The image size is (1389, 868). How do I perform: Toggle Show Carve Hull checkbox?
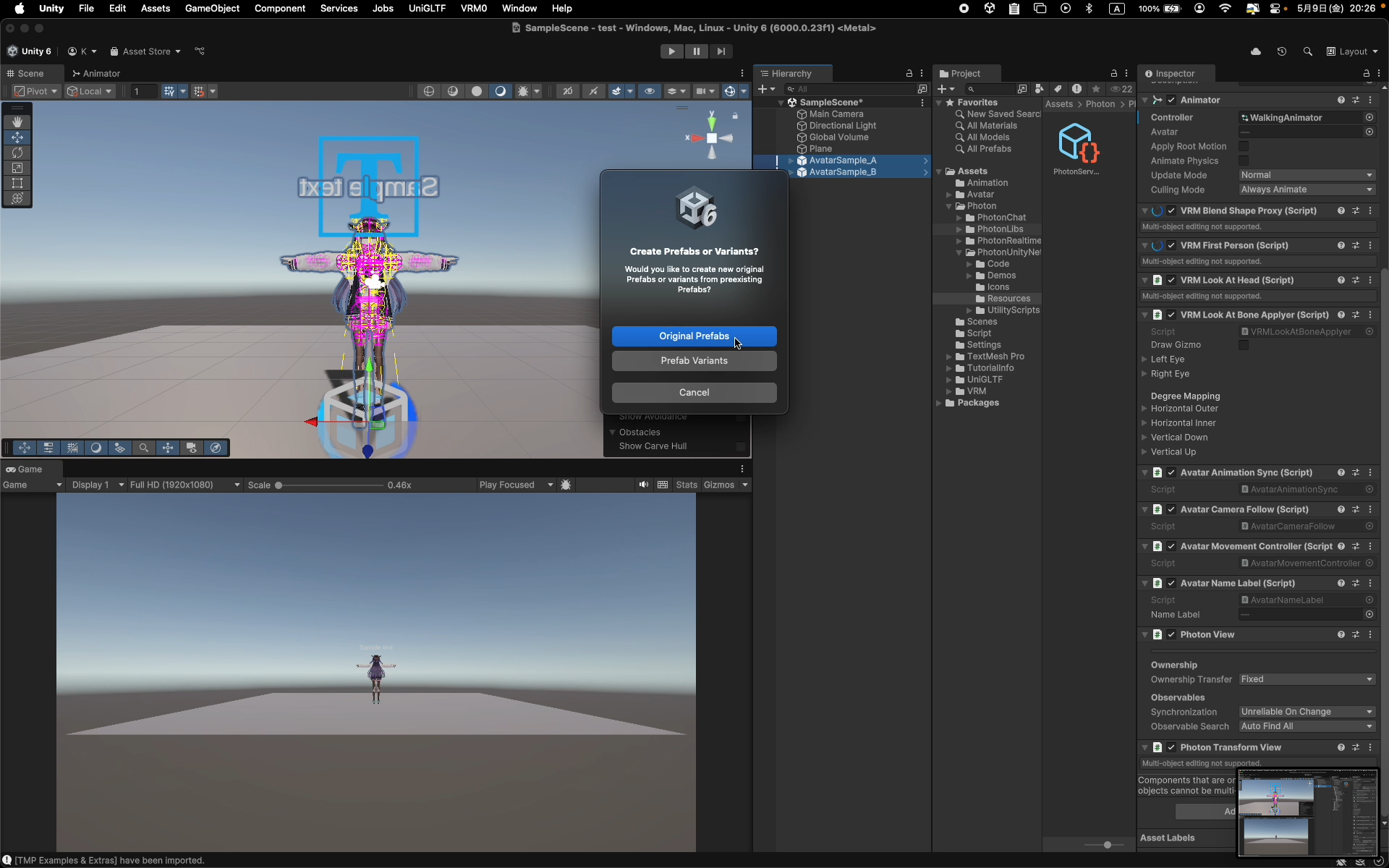click(740, 446)
